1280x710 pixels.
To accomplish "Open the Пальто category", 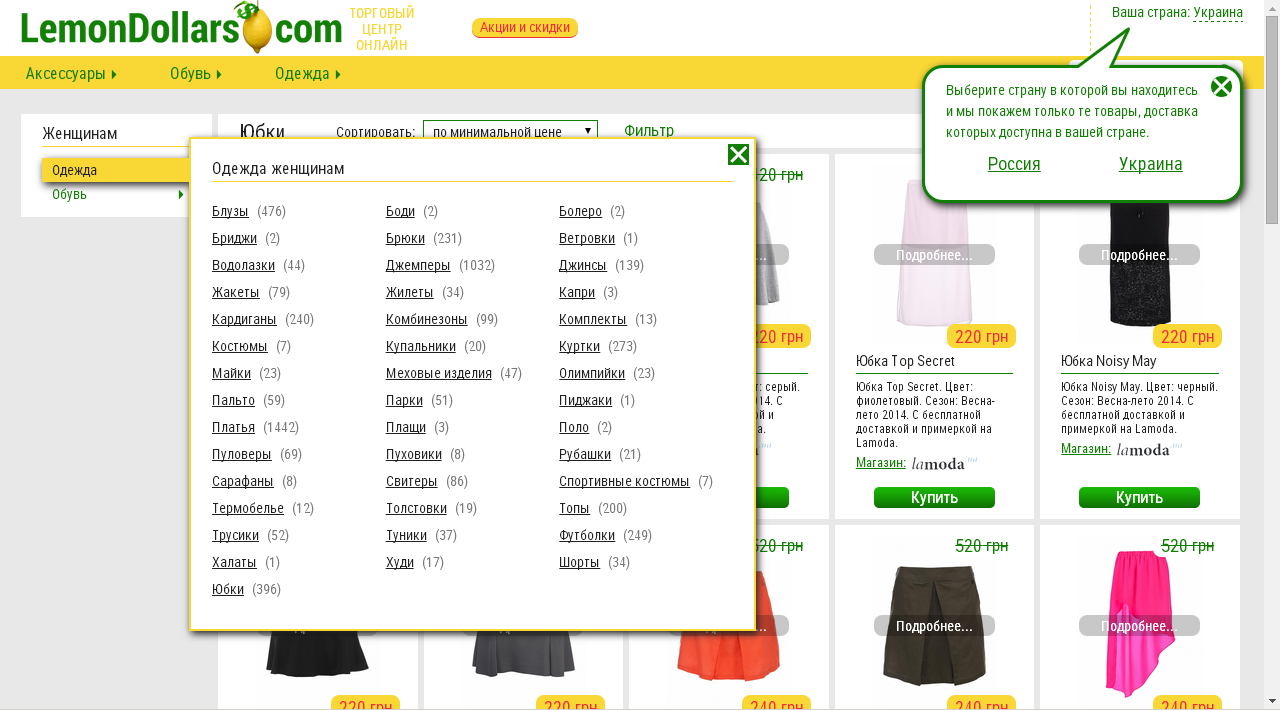I will 234,400.
